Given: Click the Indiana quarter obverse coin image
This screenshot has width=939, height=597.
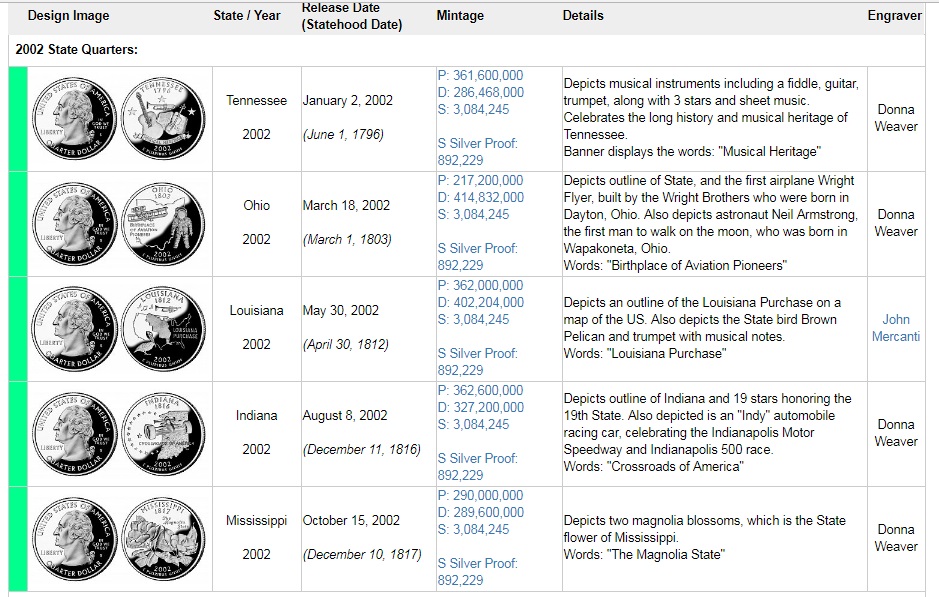Looking at the screenshot, I should pyautogui.click(x=74, y=434).
